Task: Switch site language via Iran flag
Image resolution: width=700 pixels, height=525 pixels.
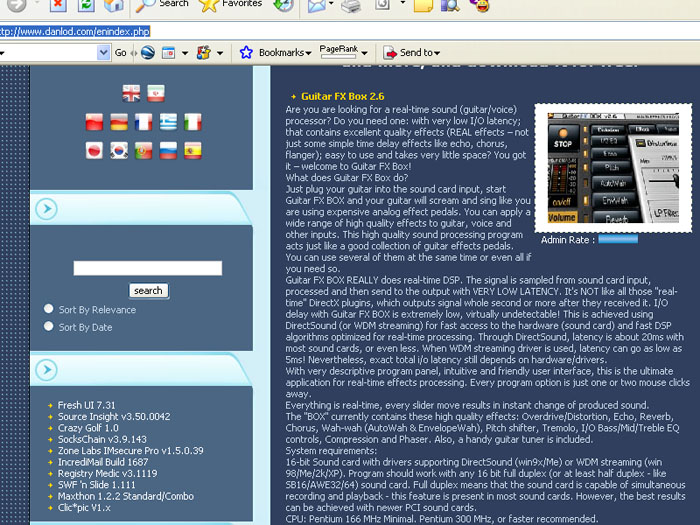Action: [156, 93]
